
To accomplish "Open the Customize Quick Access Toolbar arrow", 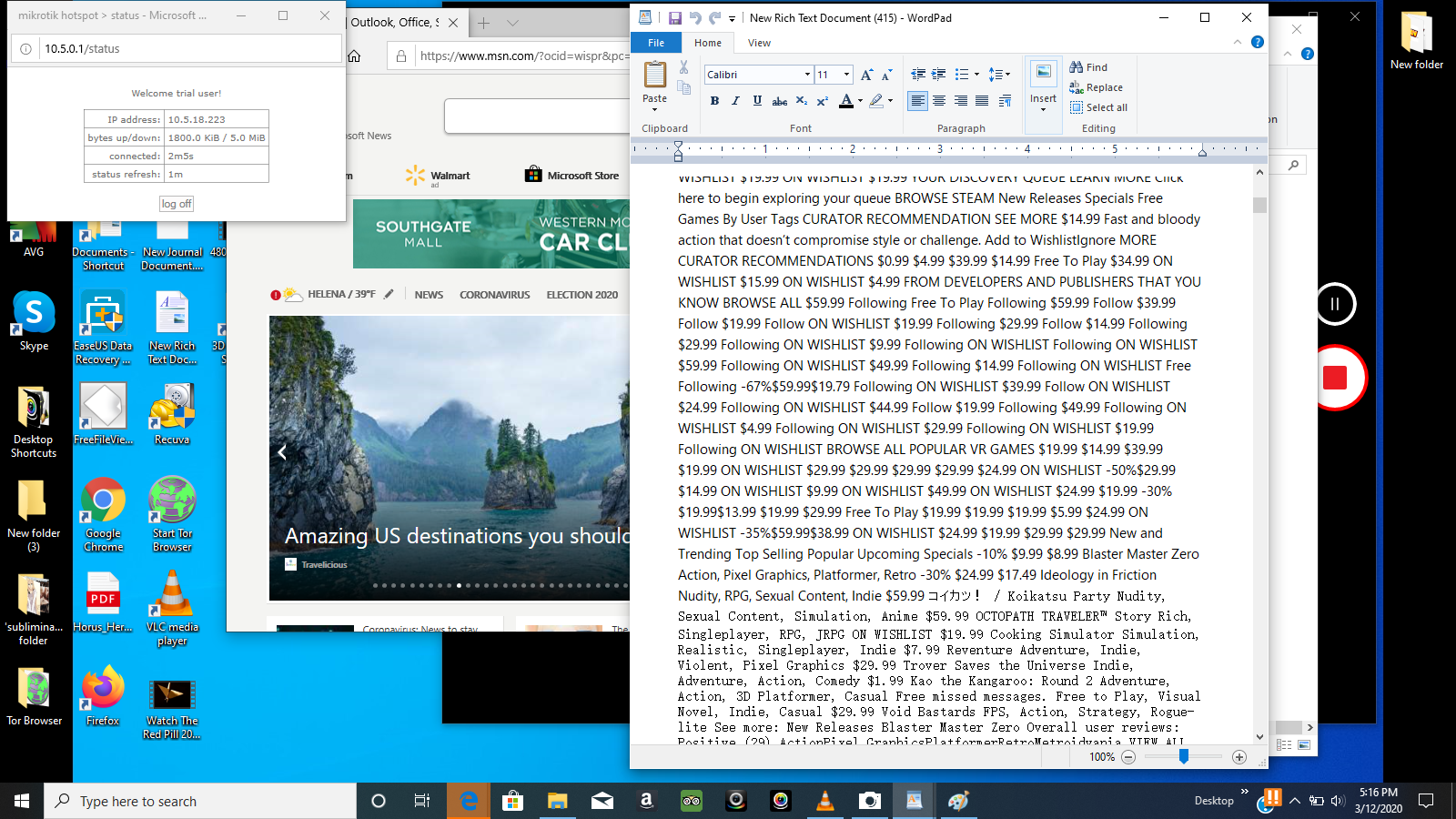I will (732, 18).
